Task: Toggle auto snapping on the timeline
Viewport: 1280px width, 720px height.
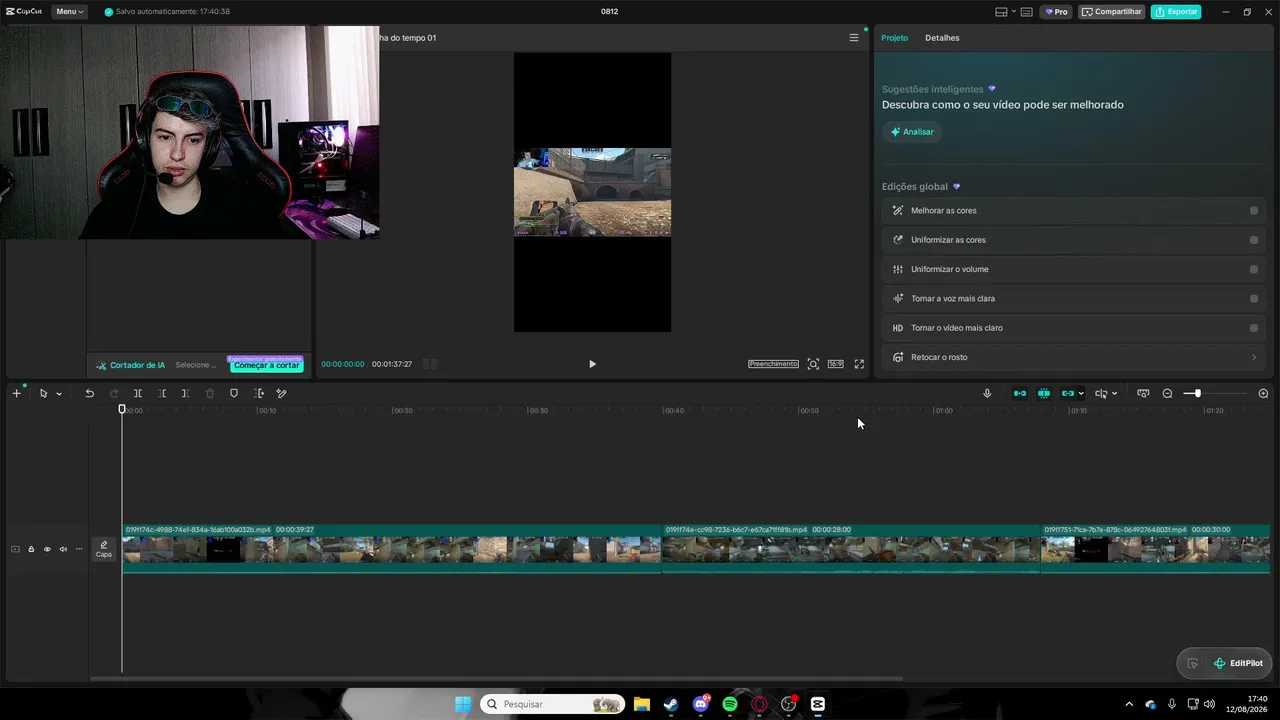Action: point(1044,393)
